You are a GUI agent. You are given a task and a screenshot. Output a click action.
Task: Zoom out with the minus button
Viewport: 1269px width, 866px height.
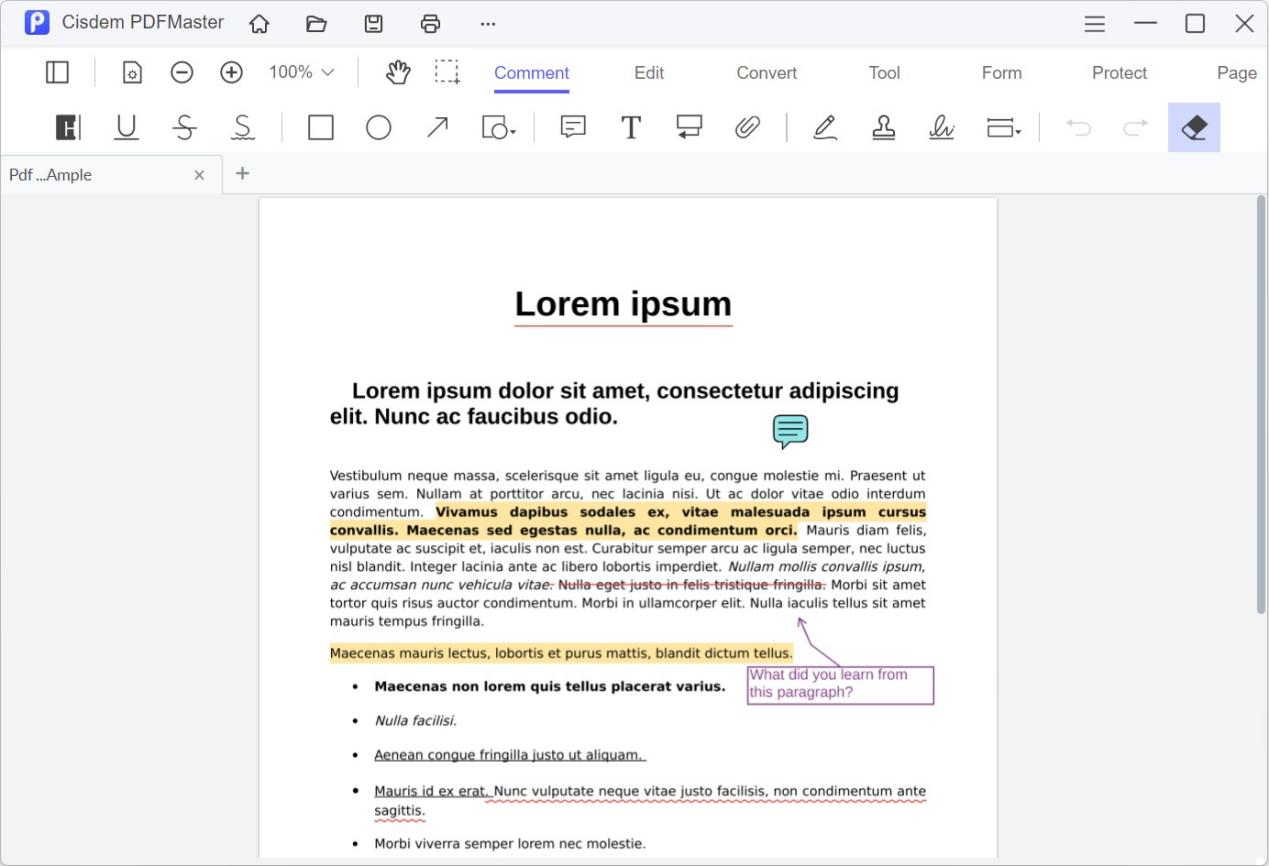[182, 72]
